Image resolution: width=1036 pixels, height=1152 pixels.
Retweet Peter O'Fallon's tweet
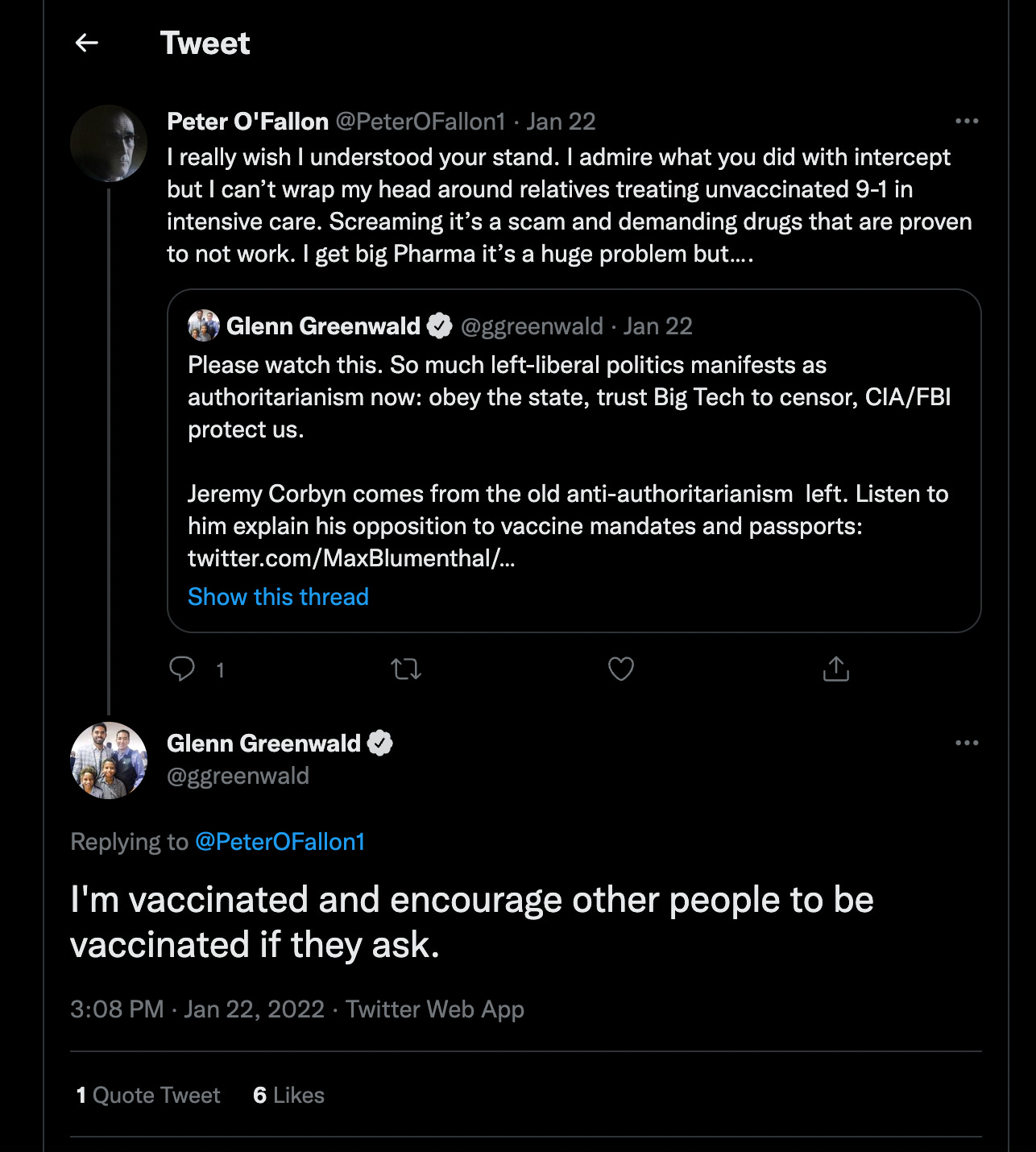point(406,669)
